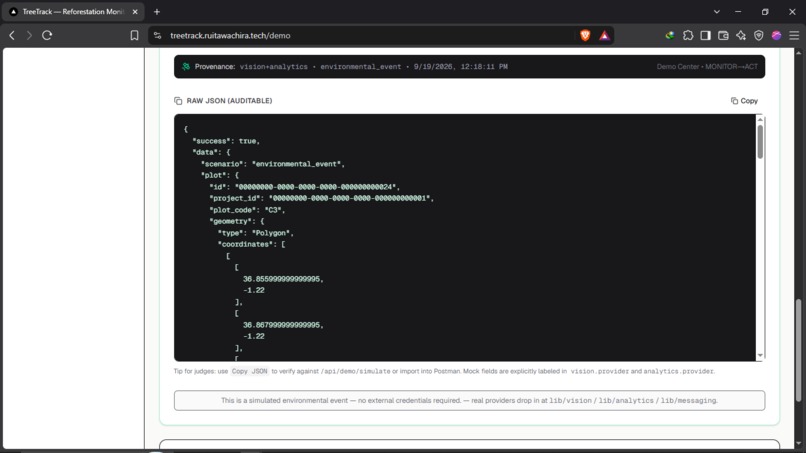
Task: Click the copy icon beside RAW JSON heading
Action: click(178, 101)
